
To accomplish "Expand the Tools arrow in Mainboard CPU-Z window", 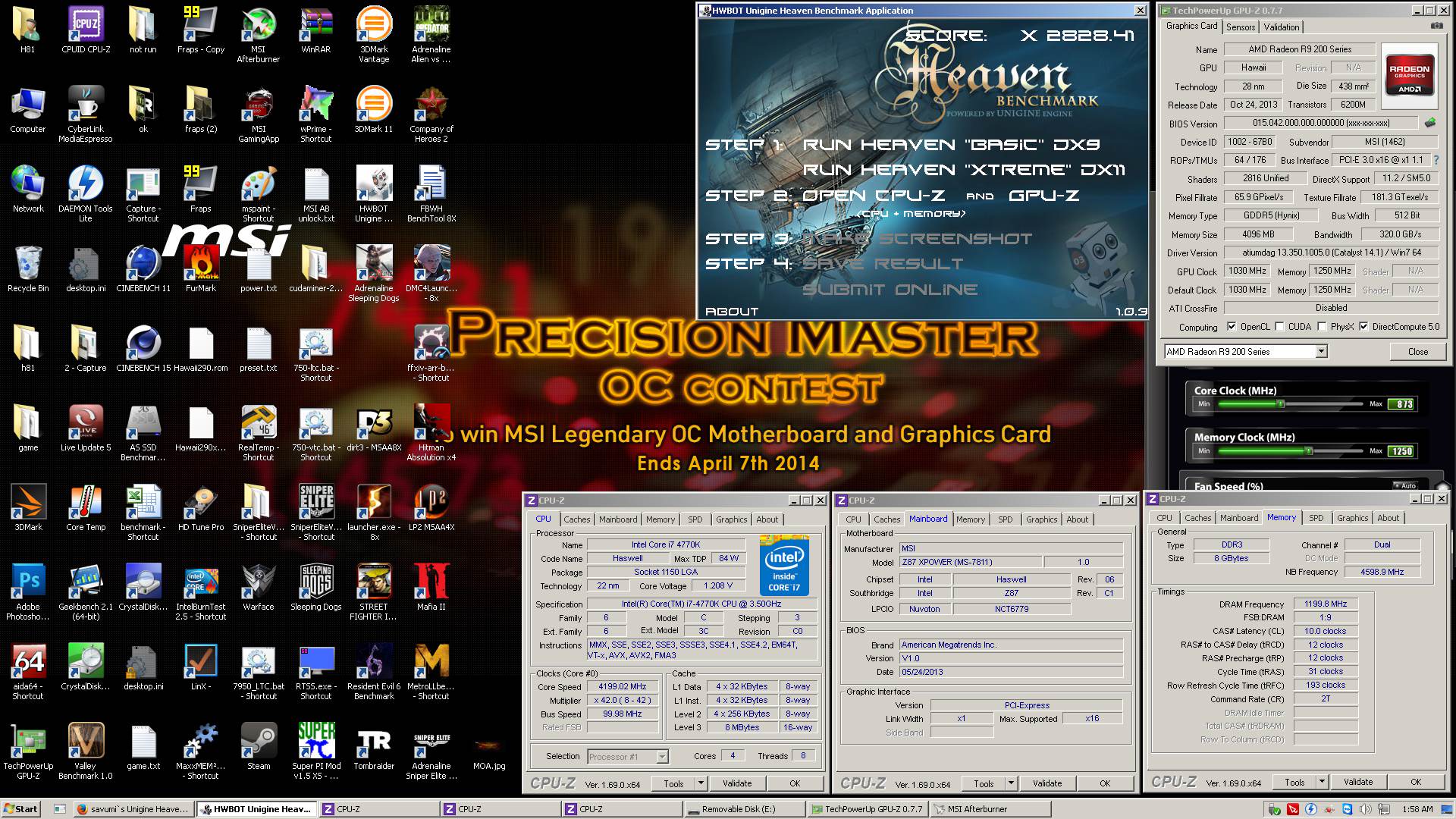I will click(x=1011, y=783).
